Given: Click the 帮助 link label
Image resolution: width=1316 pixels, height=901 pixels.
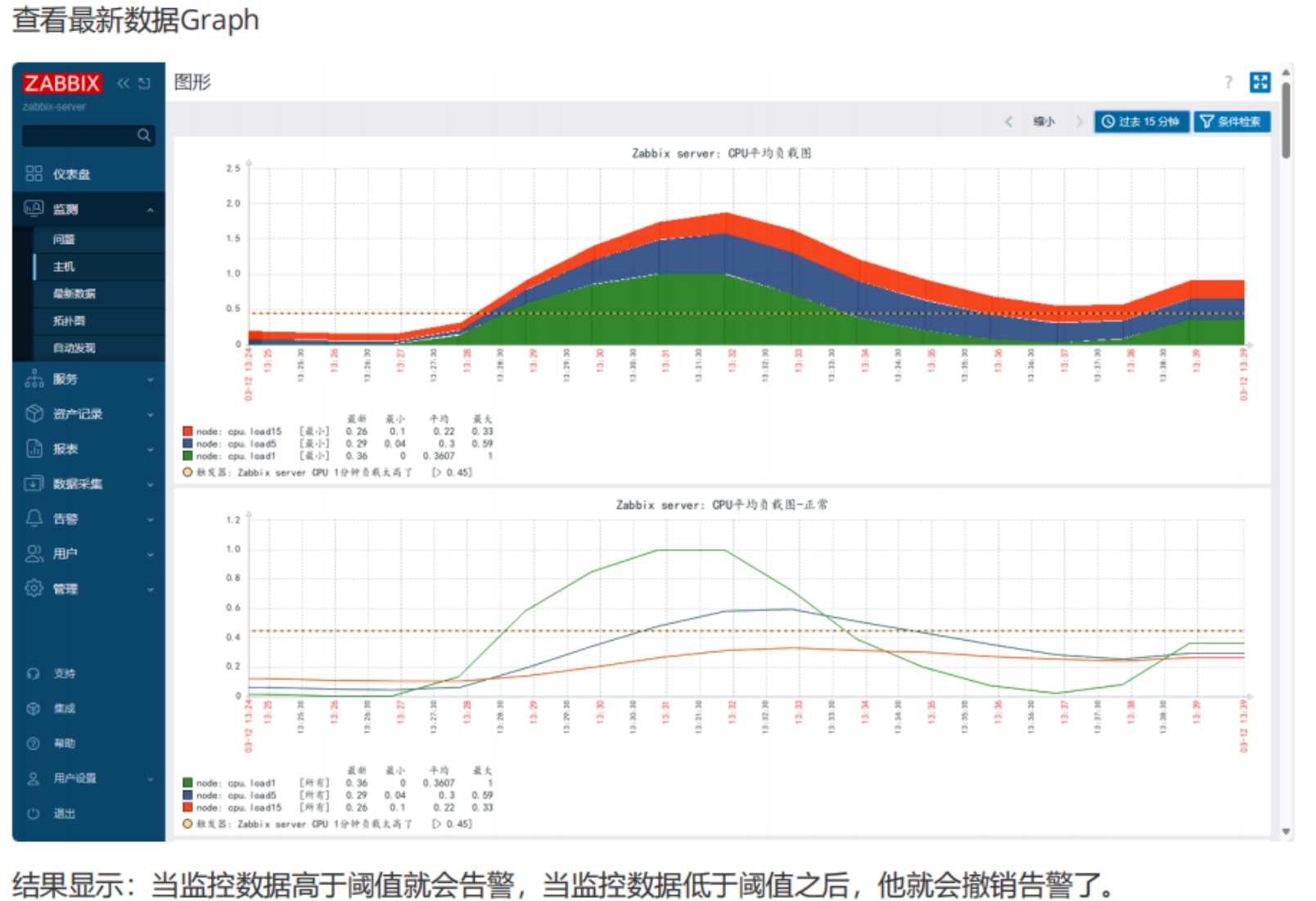Looking at the screenshot, I should click(x=65, y=744).
